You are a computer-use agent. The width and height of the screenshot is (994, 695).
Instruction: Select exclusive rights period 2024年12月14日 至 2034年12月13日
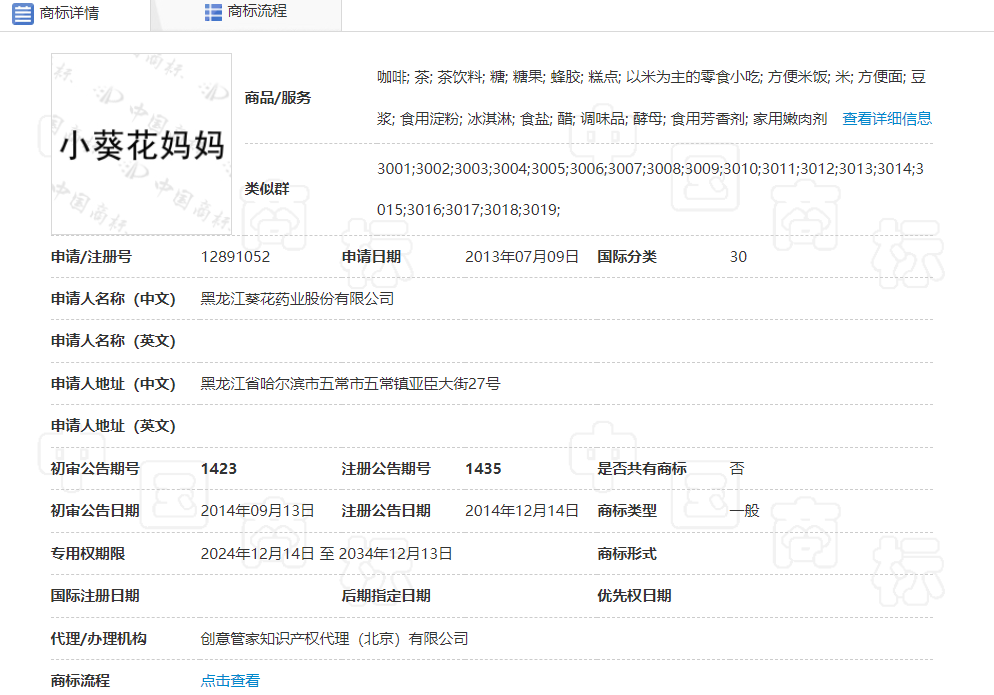326,554
